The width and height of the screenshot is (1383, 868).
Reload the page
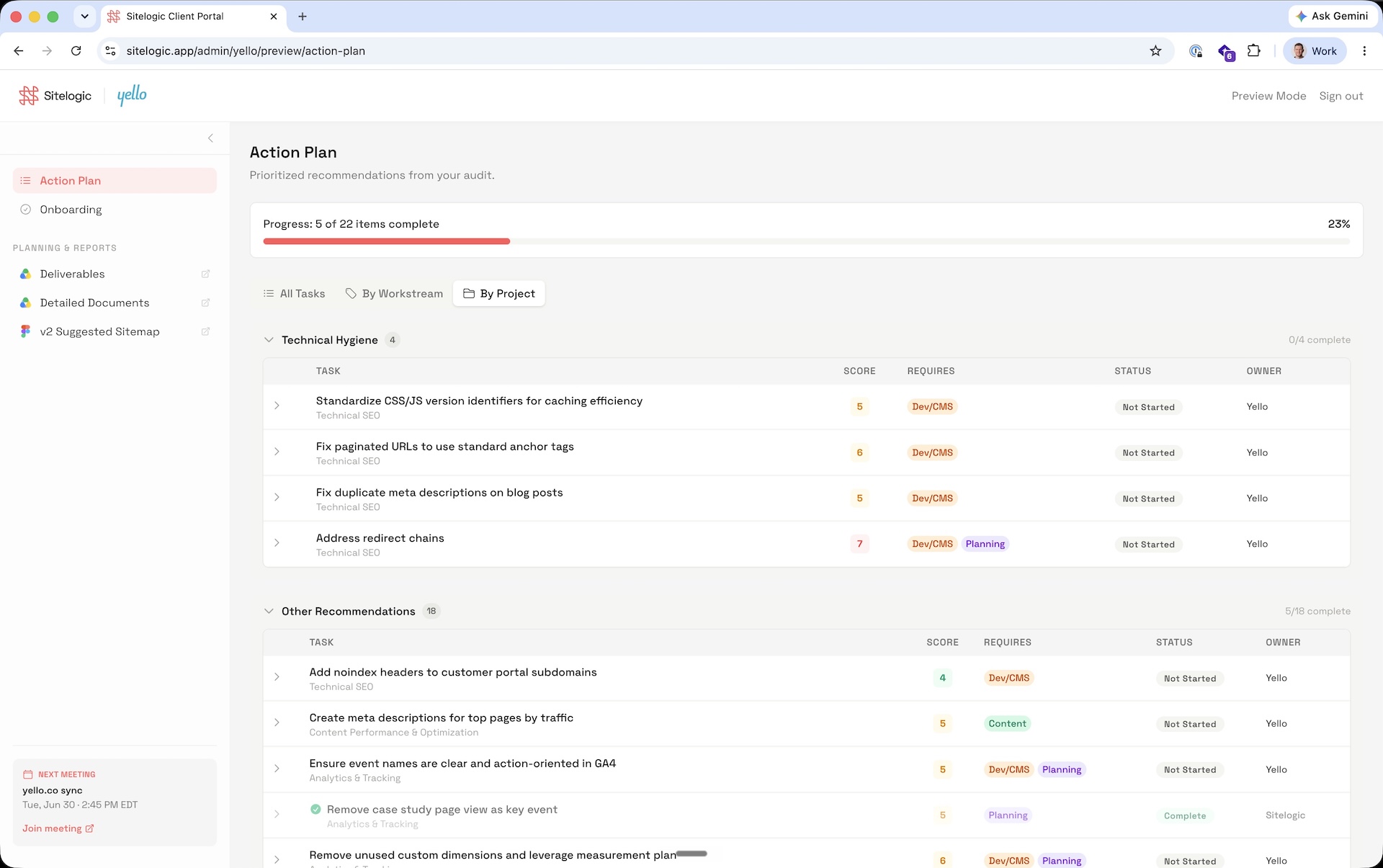(x=76, y=50)
